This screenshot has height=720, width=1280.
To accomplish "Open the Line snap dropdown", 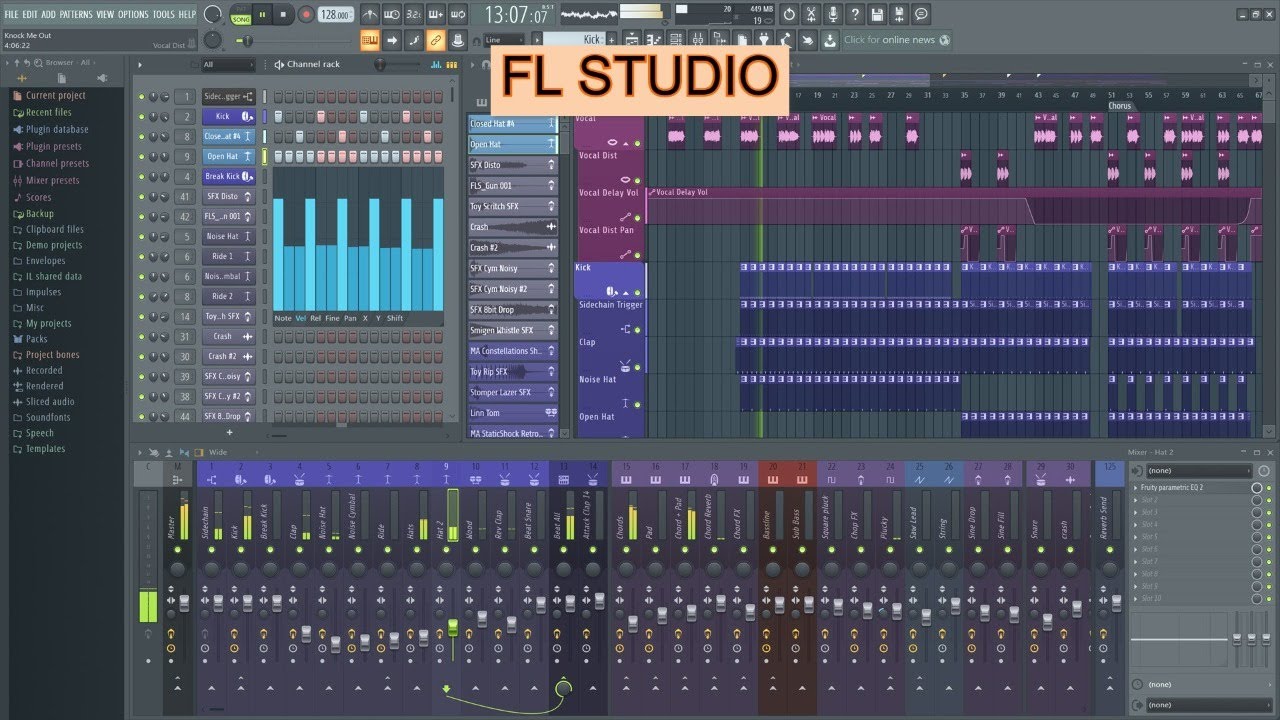I will (505, 40).
